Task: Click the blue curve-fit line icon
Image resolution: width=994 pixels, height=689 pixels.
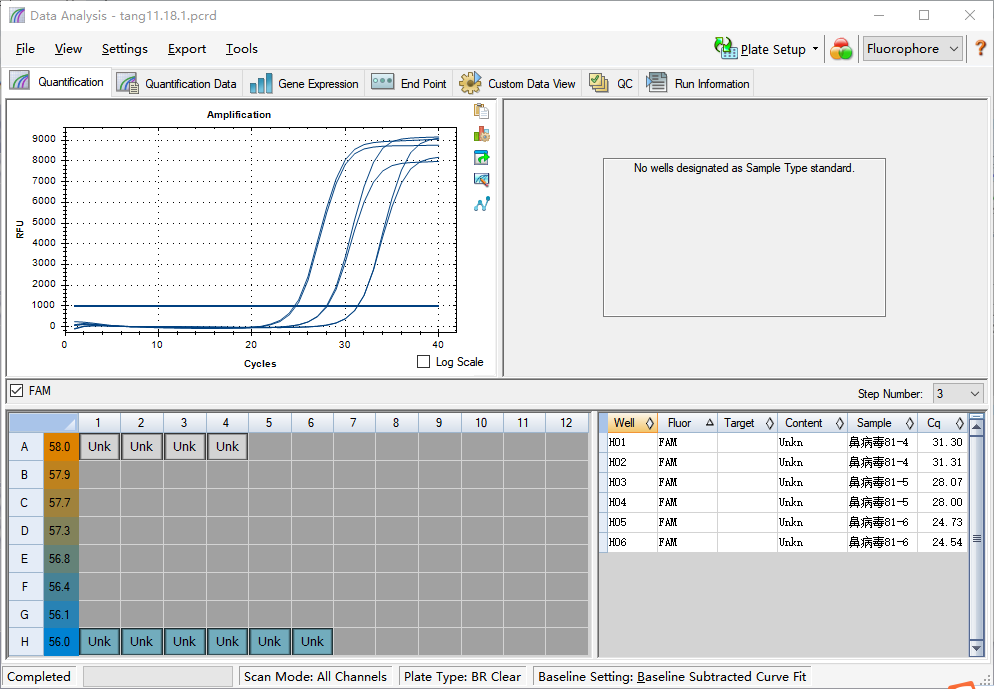Action: tap(481, 204)
